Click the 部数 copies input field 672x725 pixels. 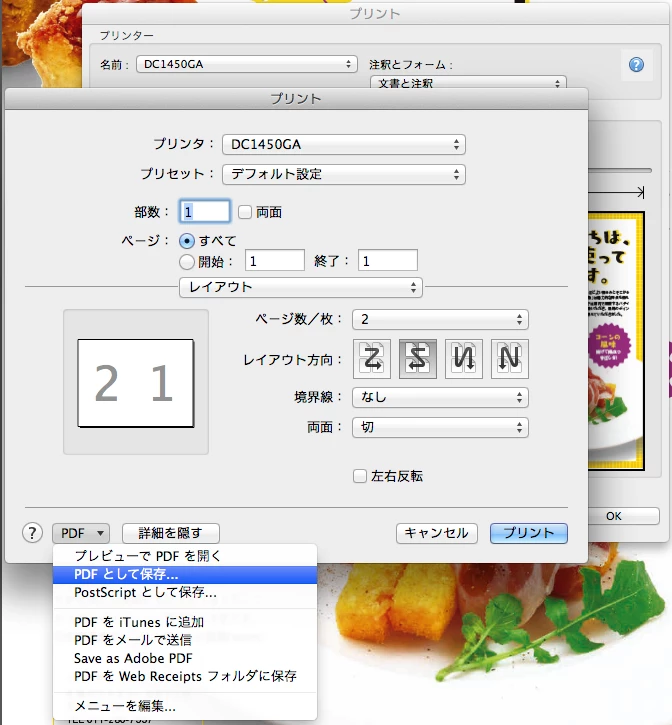(204, 212)
